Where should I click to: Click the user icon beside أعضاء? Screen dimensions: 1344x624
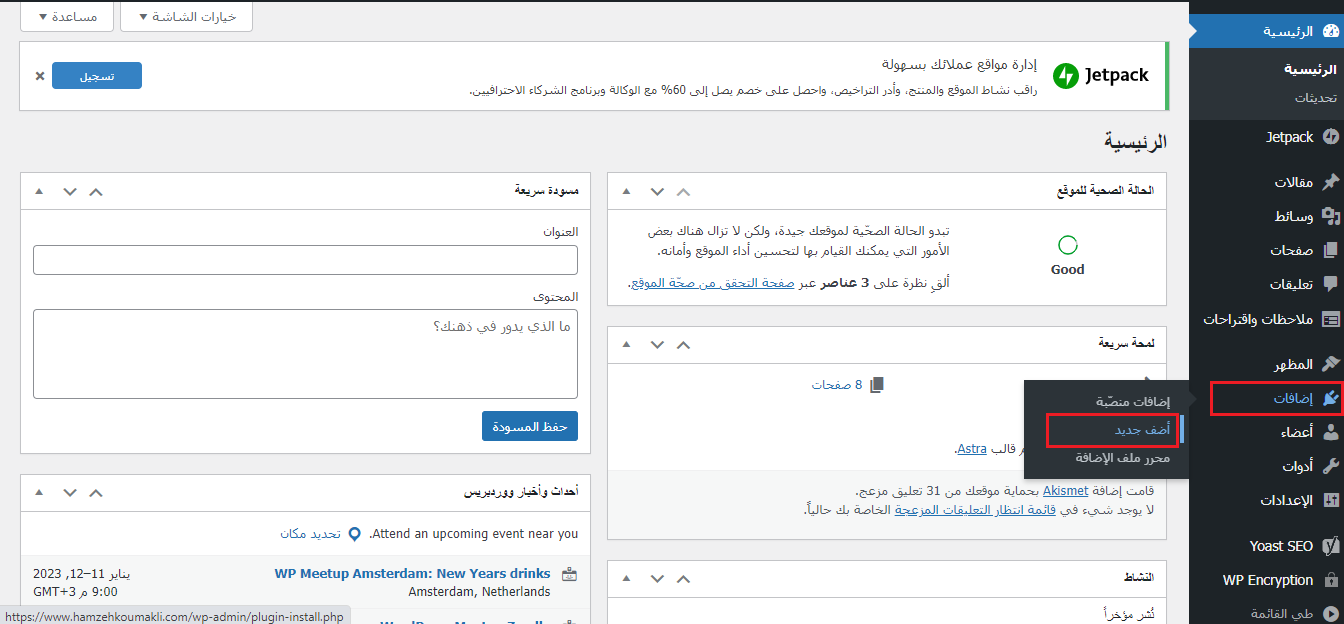pyautogui.click(x=1330, y=432)
